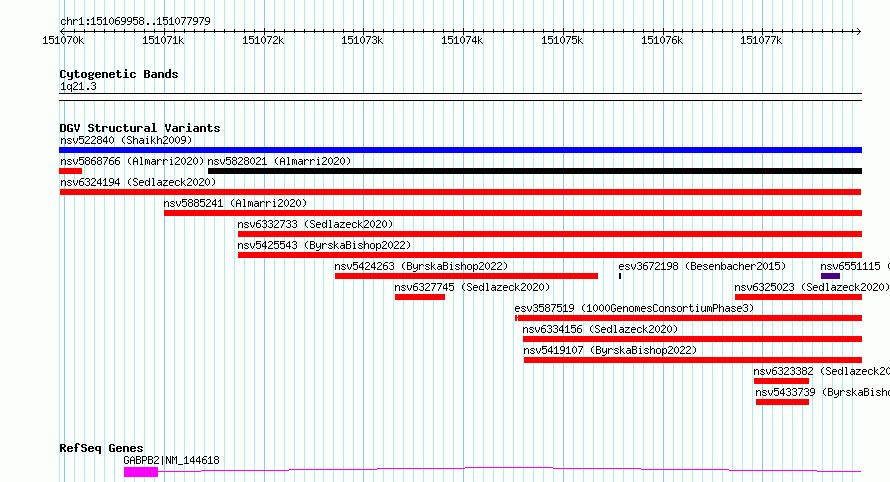Click the 151070k ruler tick label
890x482 pixels.
pyautogui.click(x=63, y=40)
